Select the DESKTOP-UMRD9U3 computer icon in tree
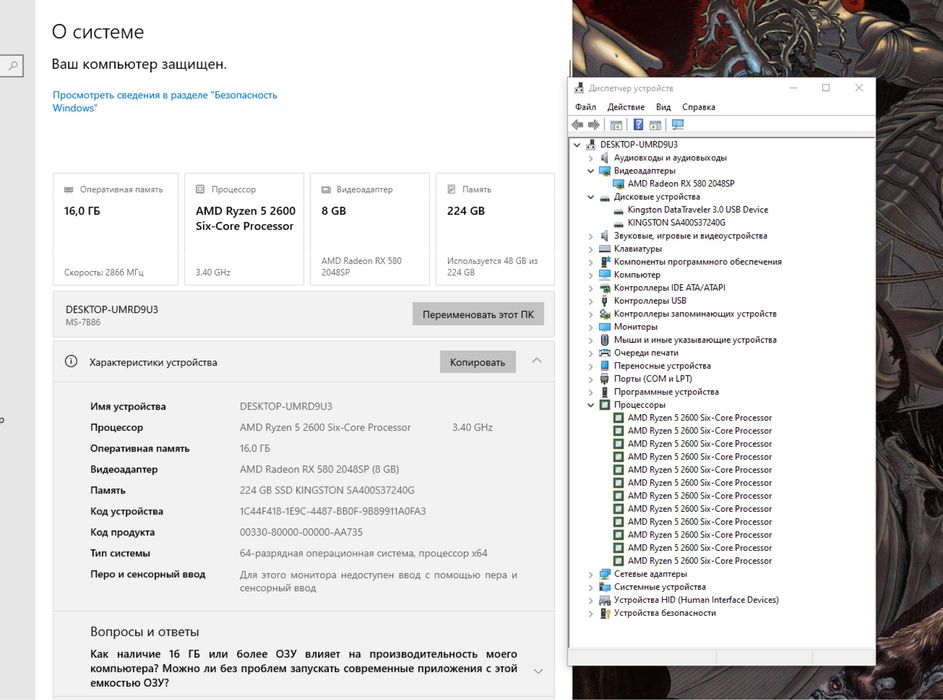The width and height of the screenshot is (943, 700). click(x=591, y=144)
